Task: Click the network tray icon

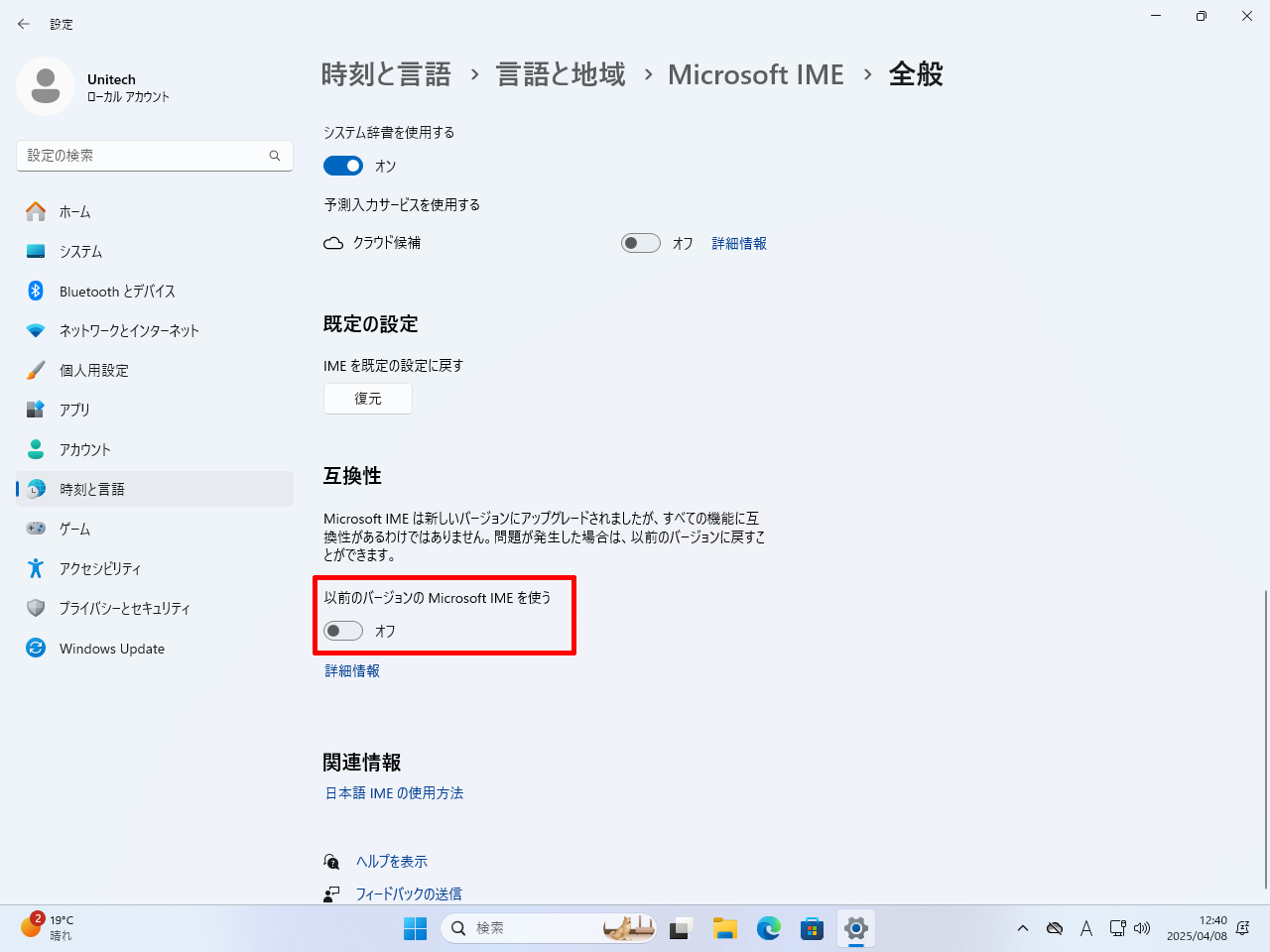Action: tap(1117, 928)
